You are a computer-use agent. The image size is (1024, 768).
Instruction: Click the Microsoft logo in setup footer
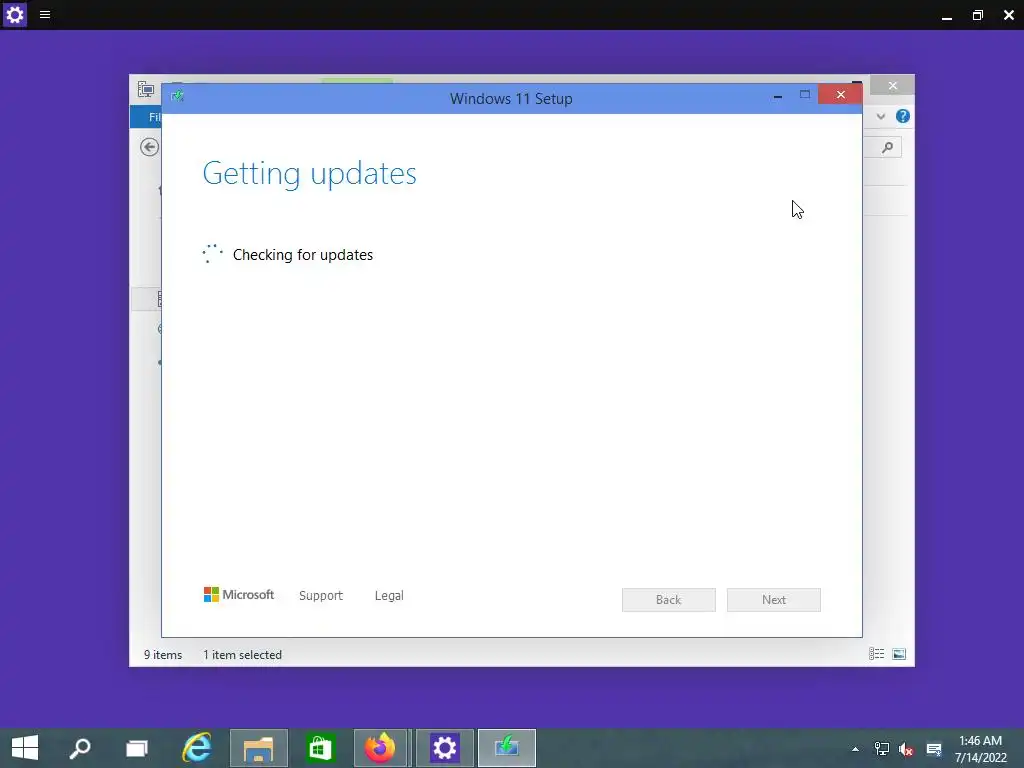click(239, 594)
